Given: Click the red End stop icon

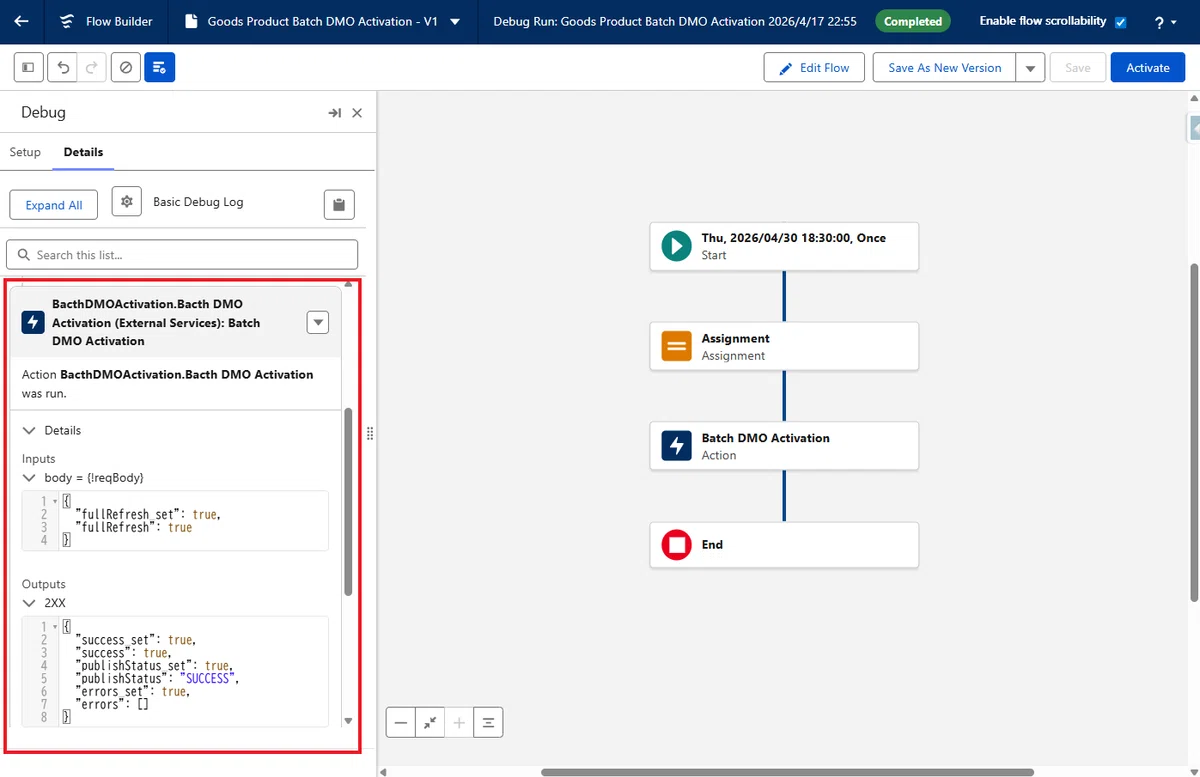Looking at the screenshot, I should (677, 545).
